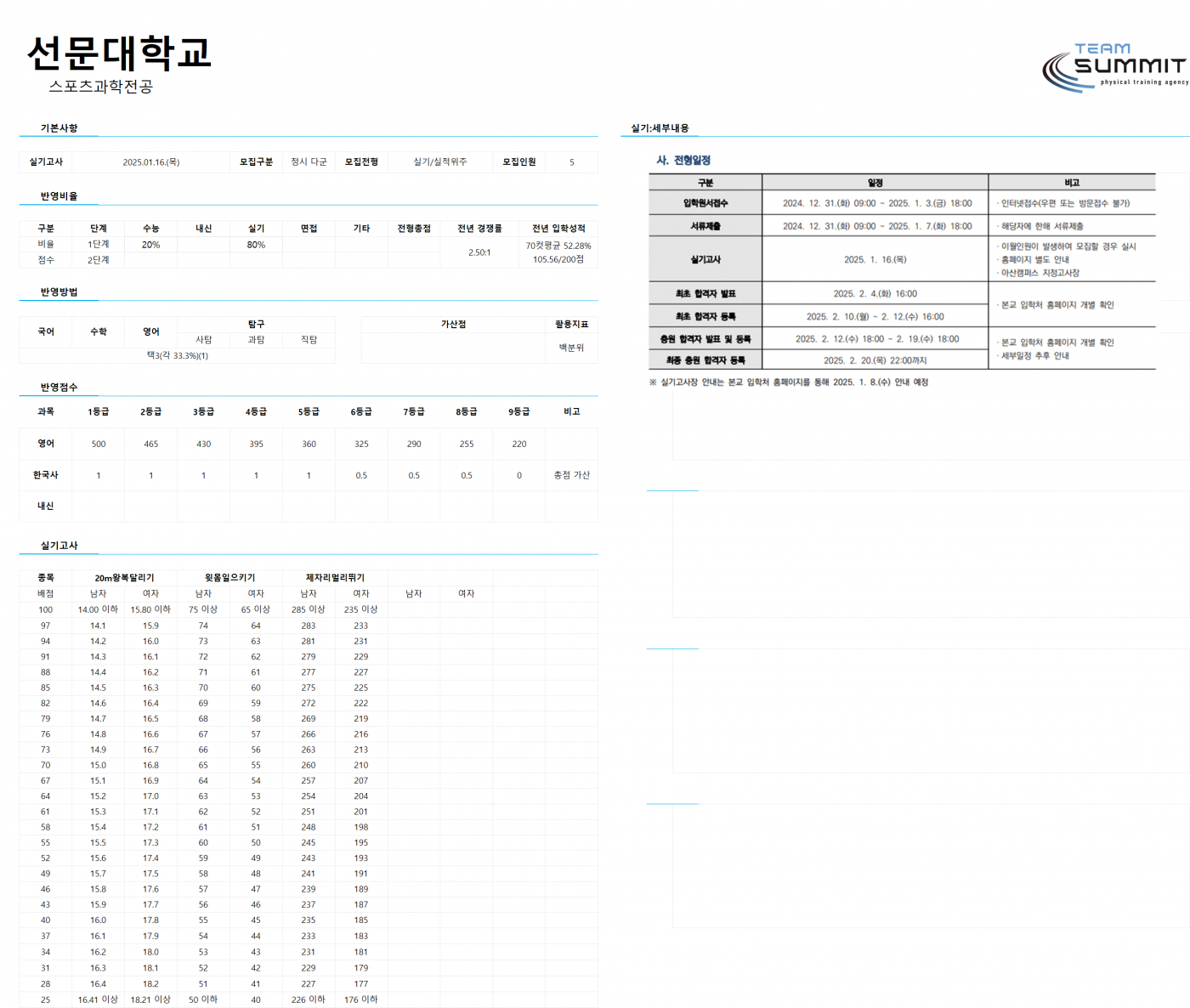Select the 실기:세부내용 section header
Image resolution: width=1190 pixels, height=1008 pixels.
click(x=660, y=128)
